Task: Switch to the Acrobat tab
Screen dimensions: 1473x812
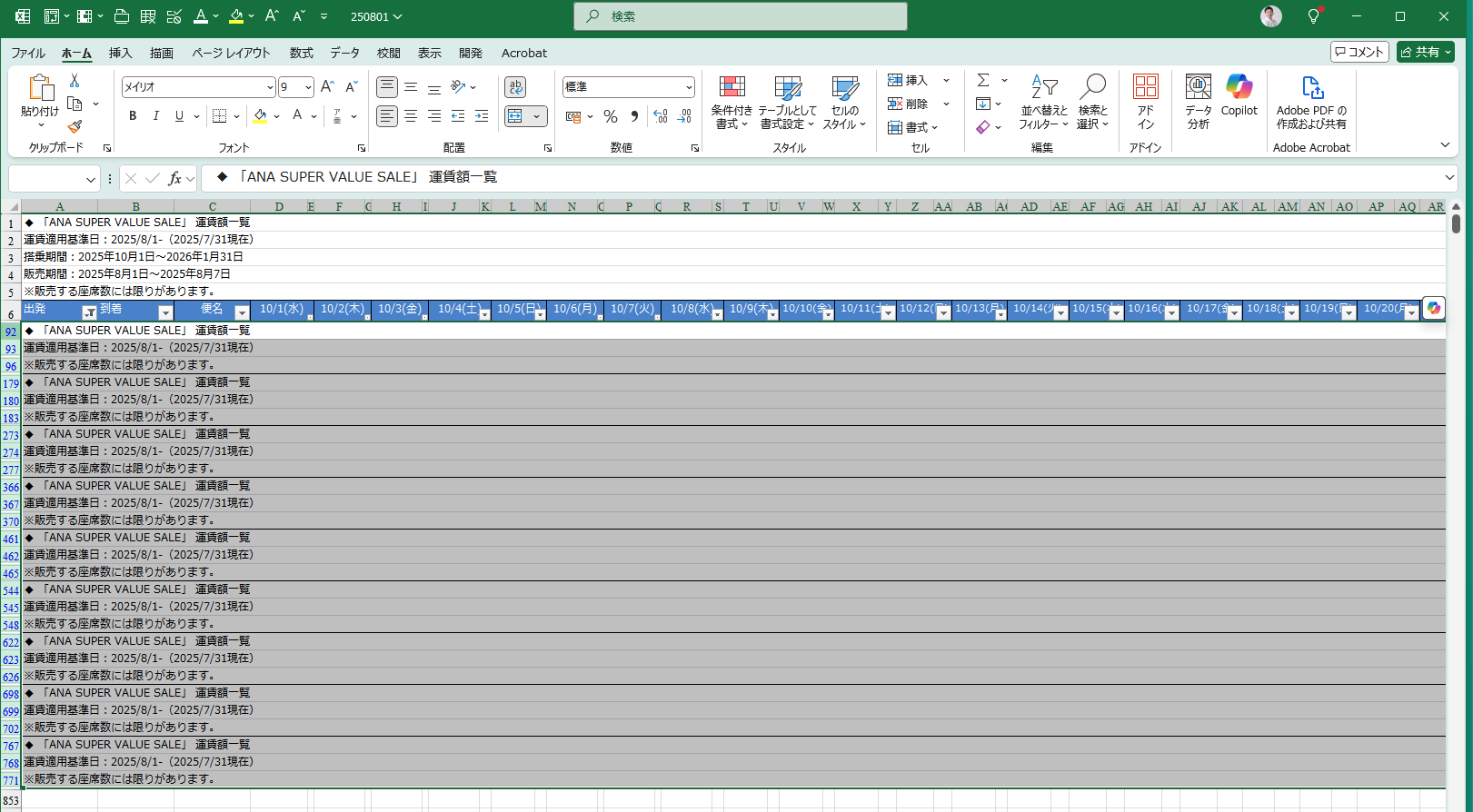Action: [524, 53]
